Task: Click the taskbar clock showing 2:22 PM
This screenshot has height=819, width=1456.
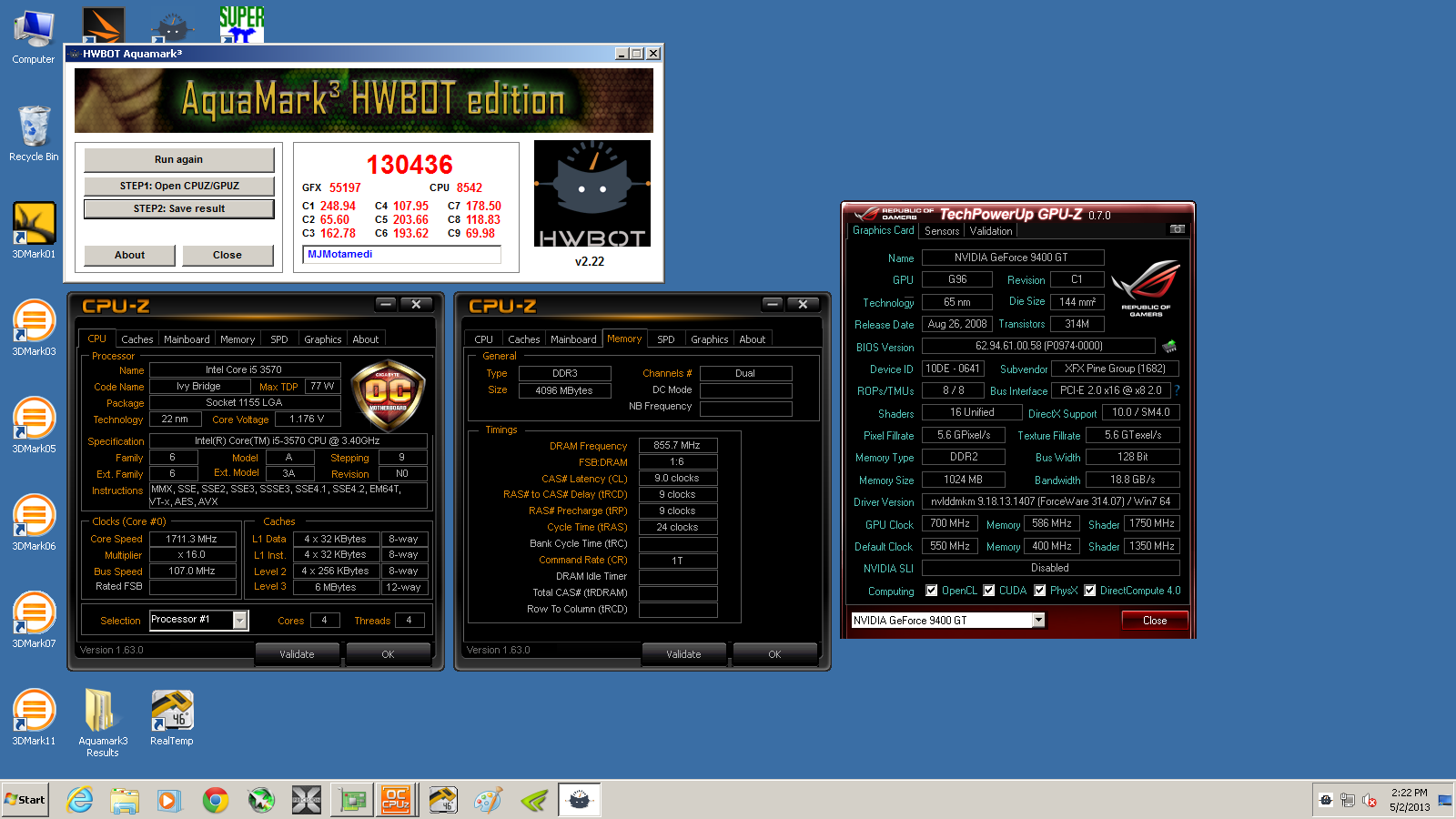Action: pyautogui.click(x=1409, y=800)
